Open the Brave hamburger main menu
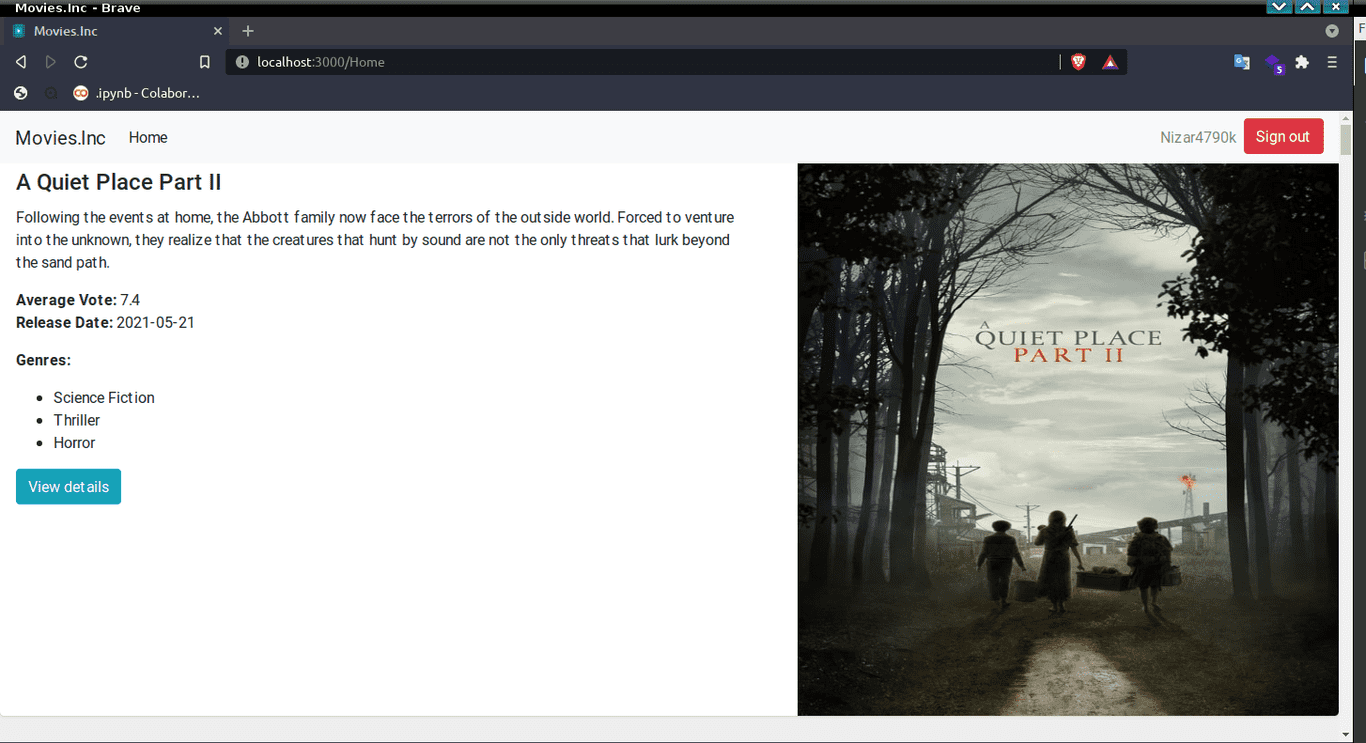This screenshot has height=743, width=1366. [1332, 62]
